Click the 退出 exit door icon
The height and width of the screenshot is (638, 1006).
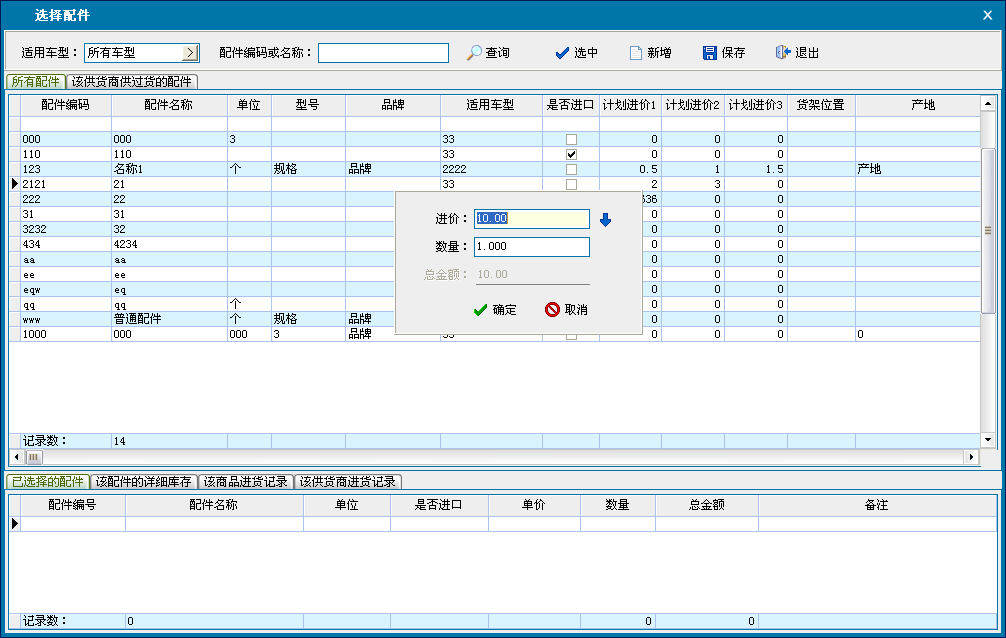[783, 53]
